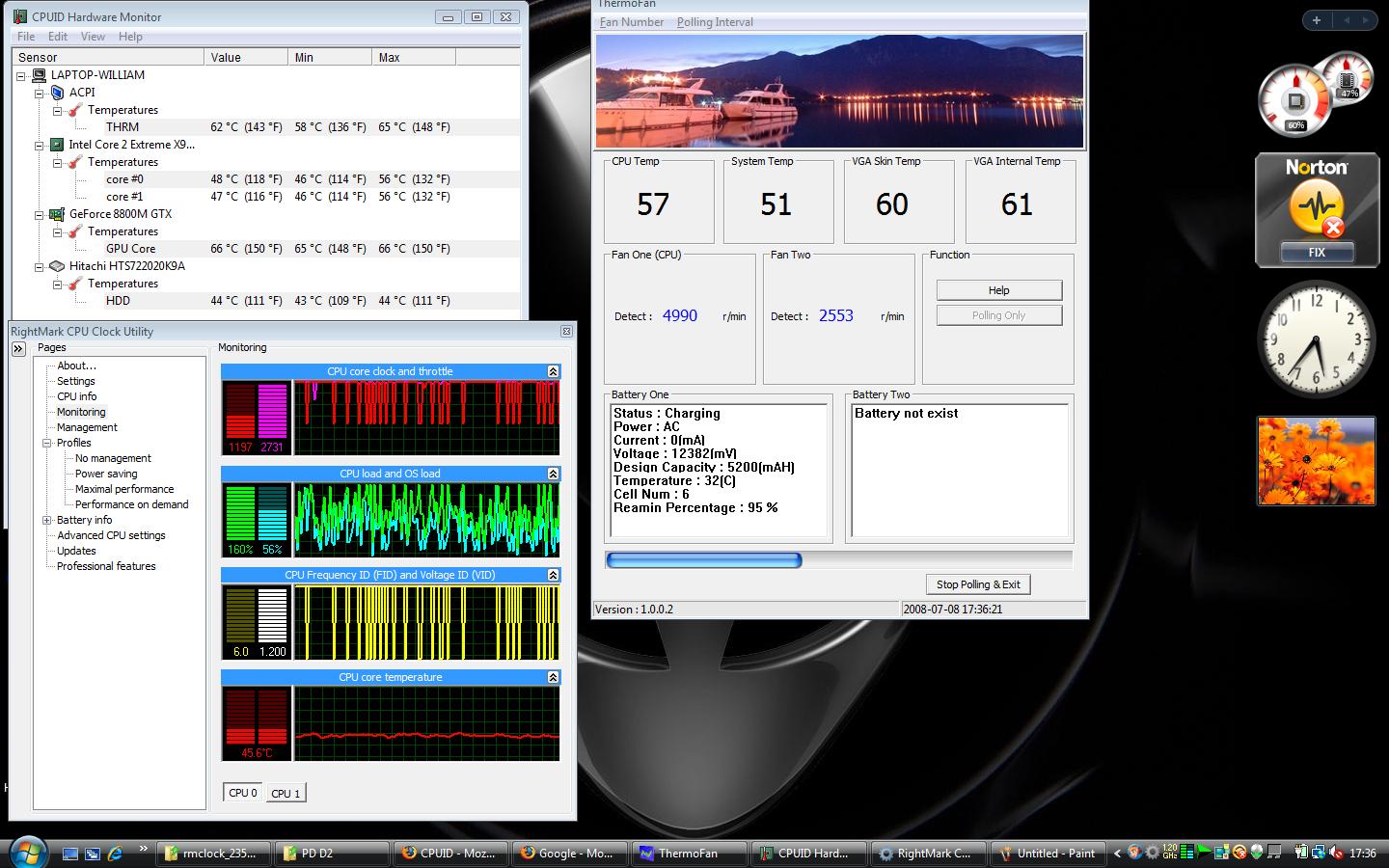
Task: Open Advanced CPU settings page
Action: [x=111, y=535]
